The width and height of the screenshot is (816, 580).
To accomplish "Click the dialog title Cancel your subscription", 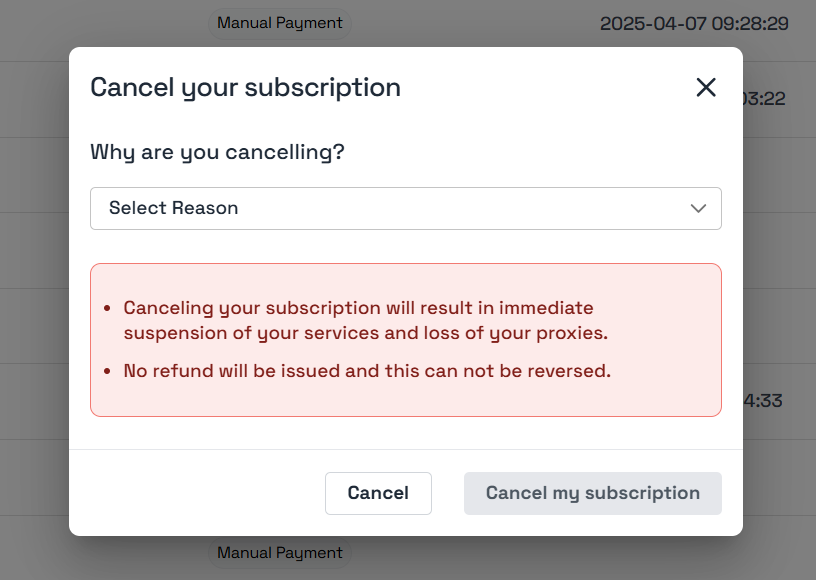I will click(x=245, y=87).
